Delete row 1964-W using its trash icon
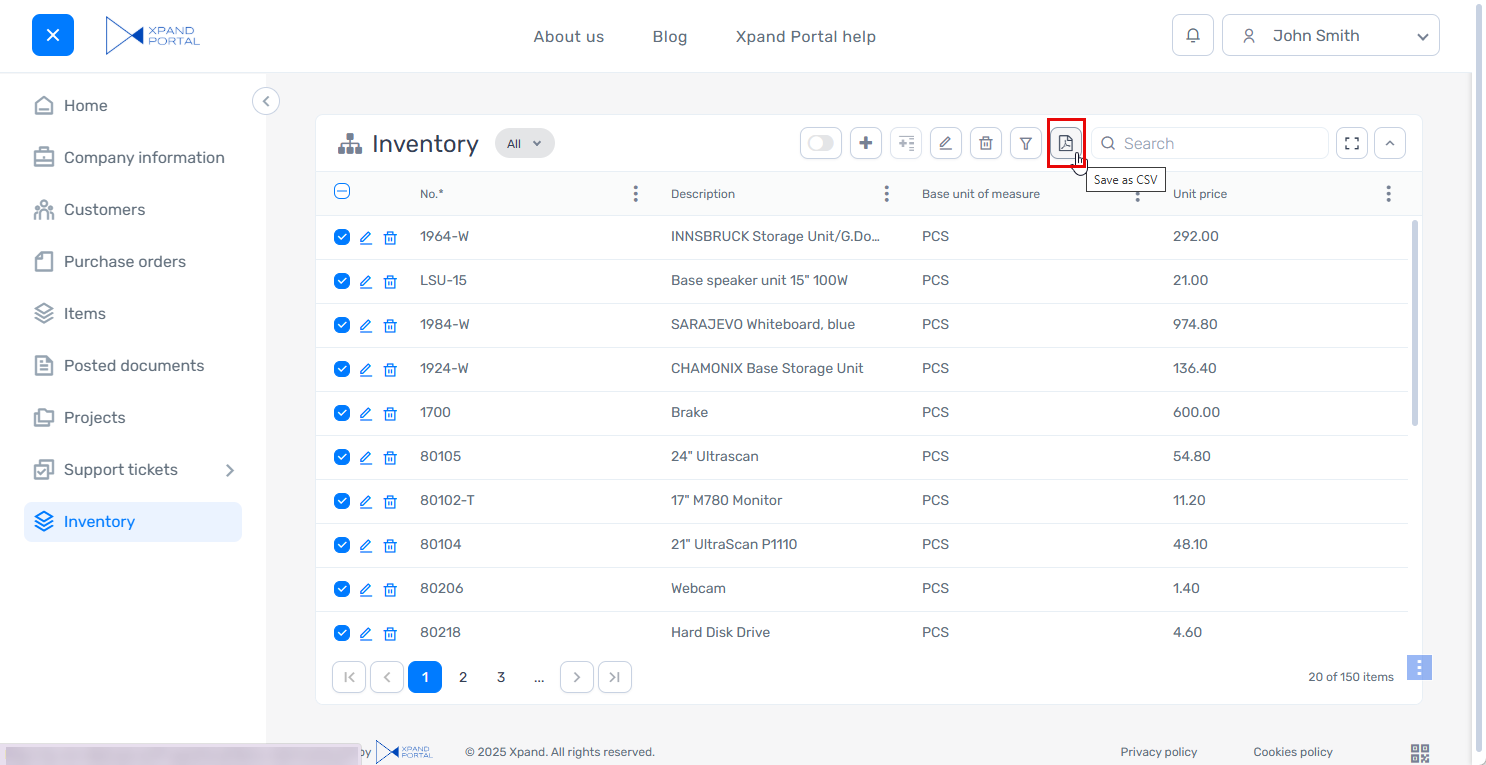The image size is (1486, 765). pyautogui.click(x=391, y=238)
